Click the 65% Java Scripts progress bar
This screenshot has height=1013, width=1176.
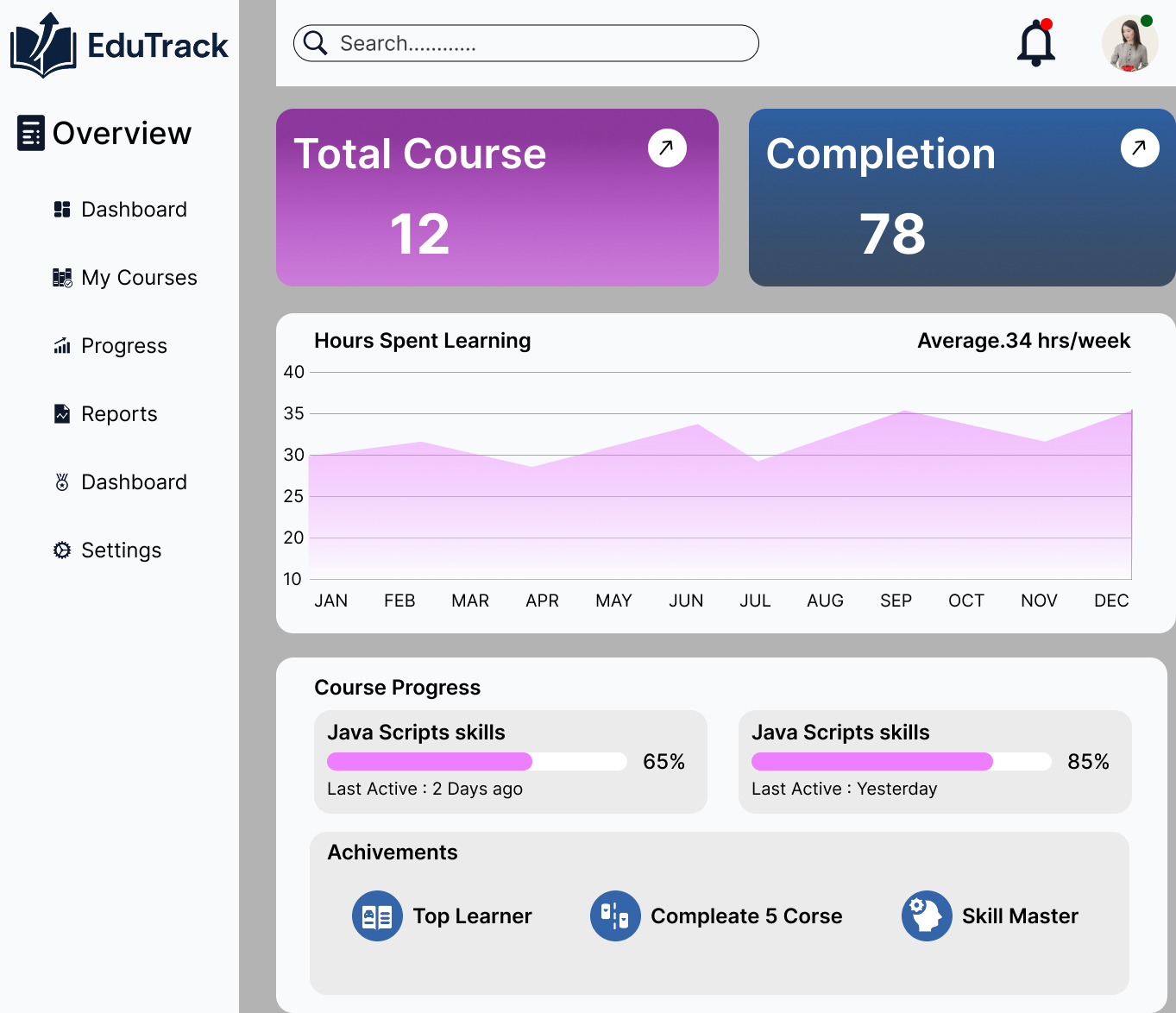click(x=476, y=761)
